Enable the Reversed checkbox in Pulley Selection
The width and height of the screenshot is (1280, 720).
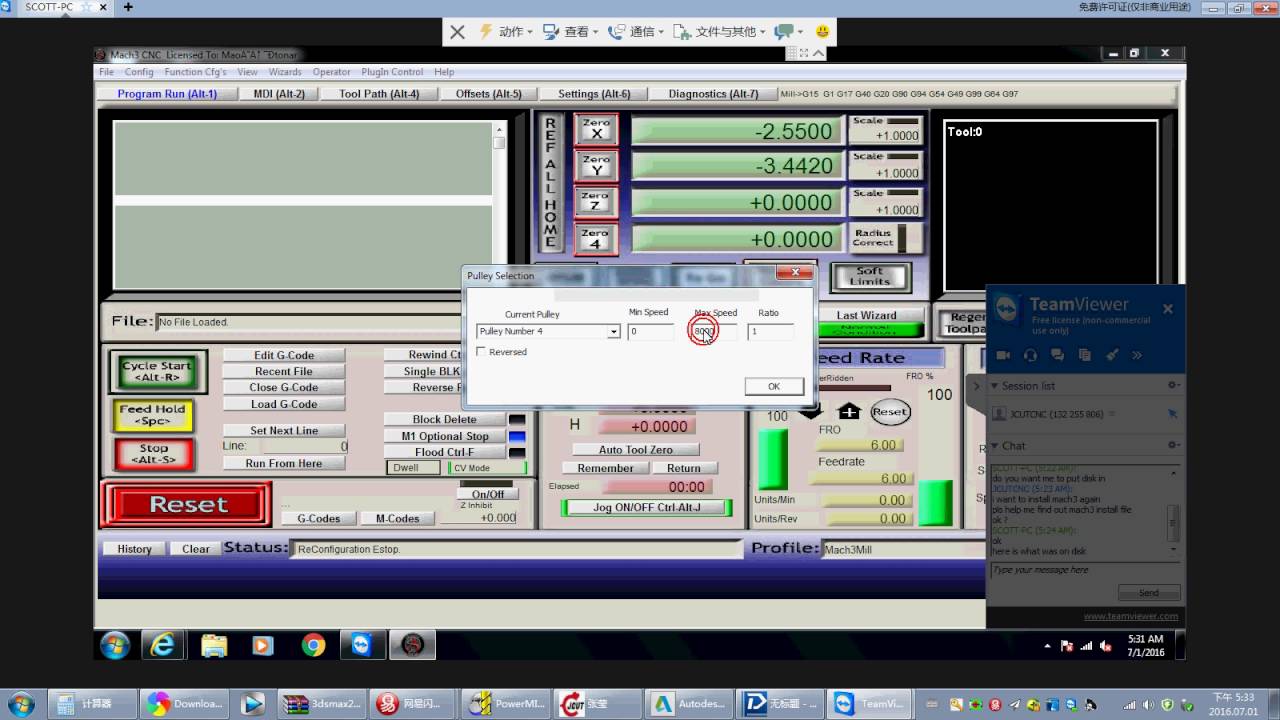(482, 352)
